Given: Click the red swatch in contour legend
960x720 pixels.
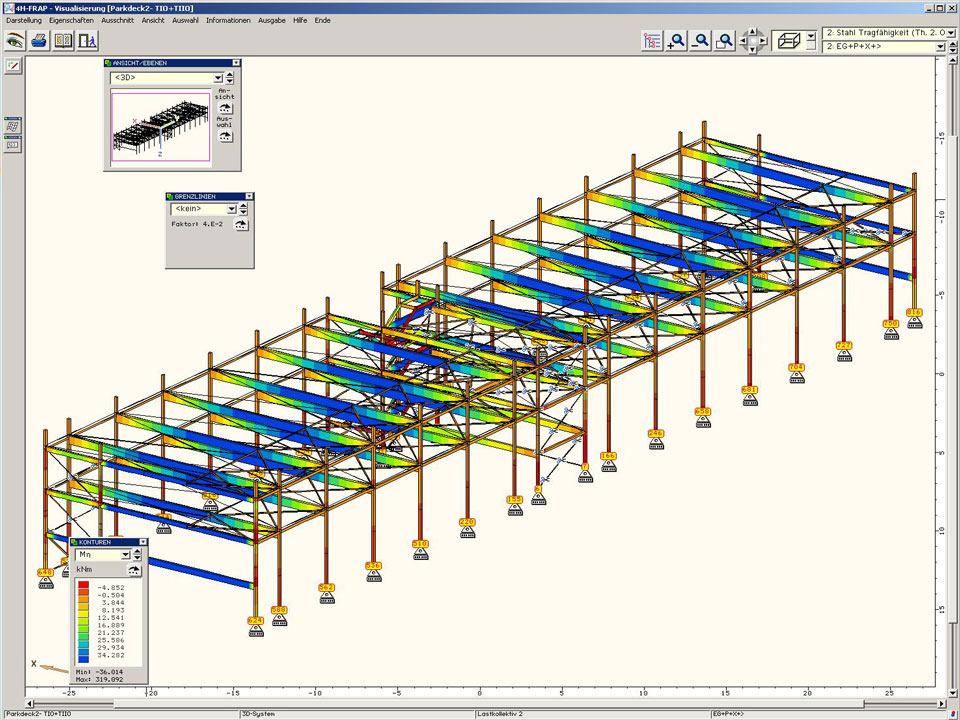Looking at the screenshot, I should point(85,585).
